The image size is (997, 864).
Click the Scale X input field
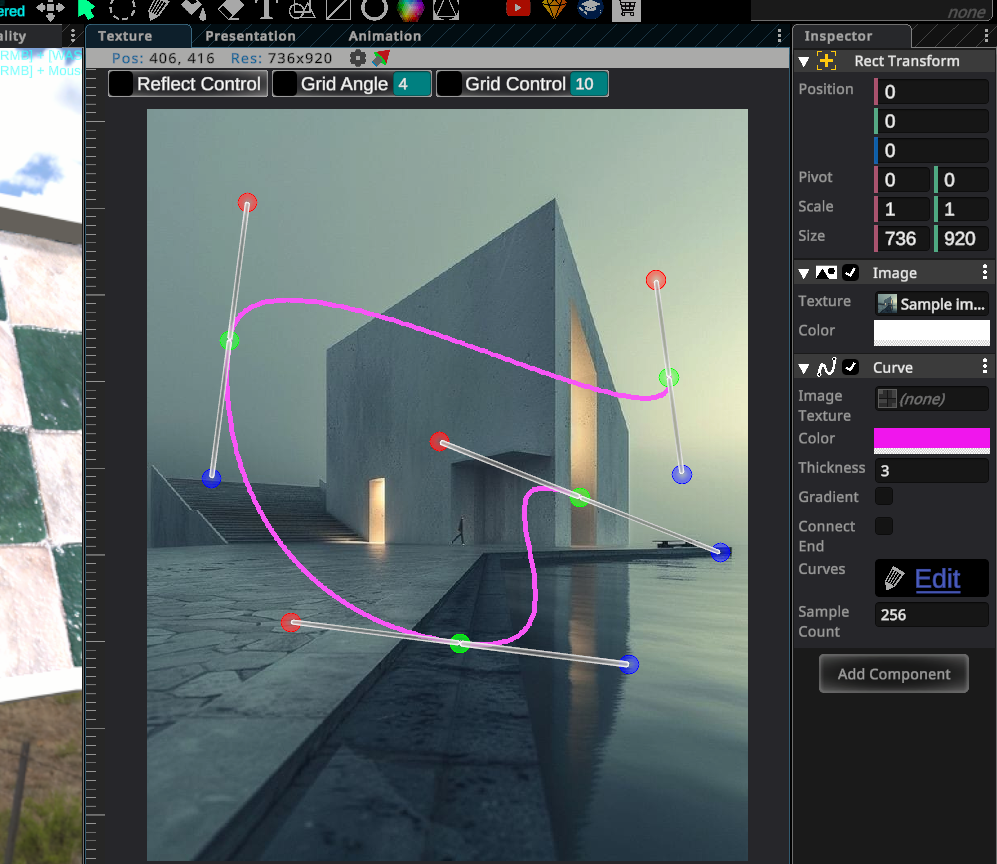(902, 209)
